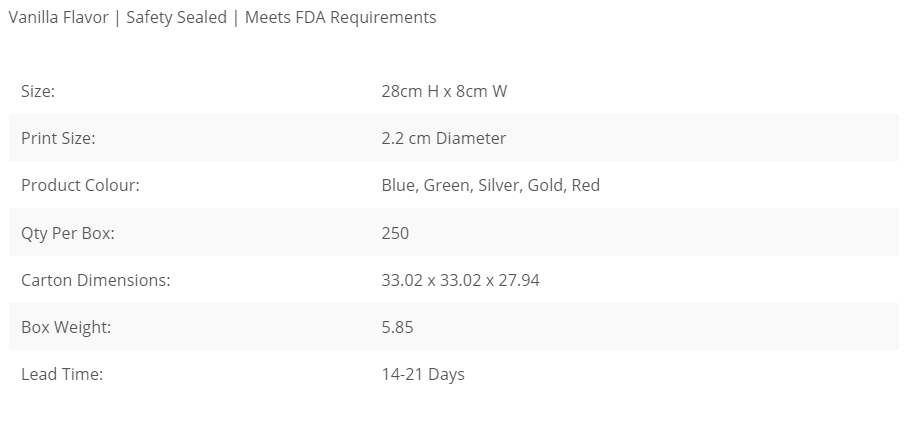The height and width of the screenshot is (426, 910).
Task: Select the Box Weight label
Action: 66,327
